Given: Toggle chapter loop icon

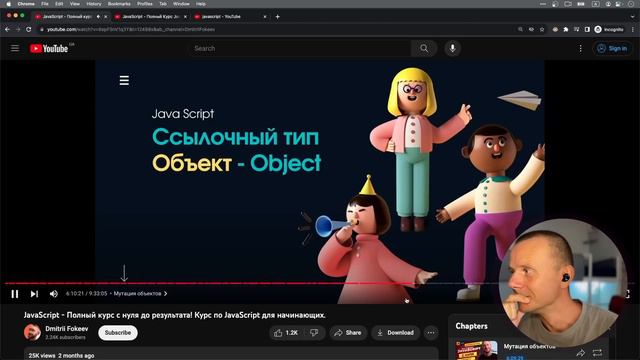Looking at the screenshot, I should click(x=597, y=353).
